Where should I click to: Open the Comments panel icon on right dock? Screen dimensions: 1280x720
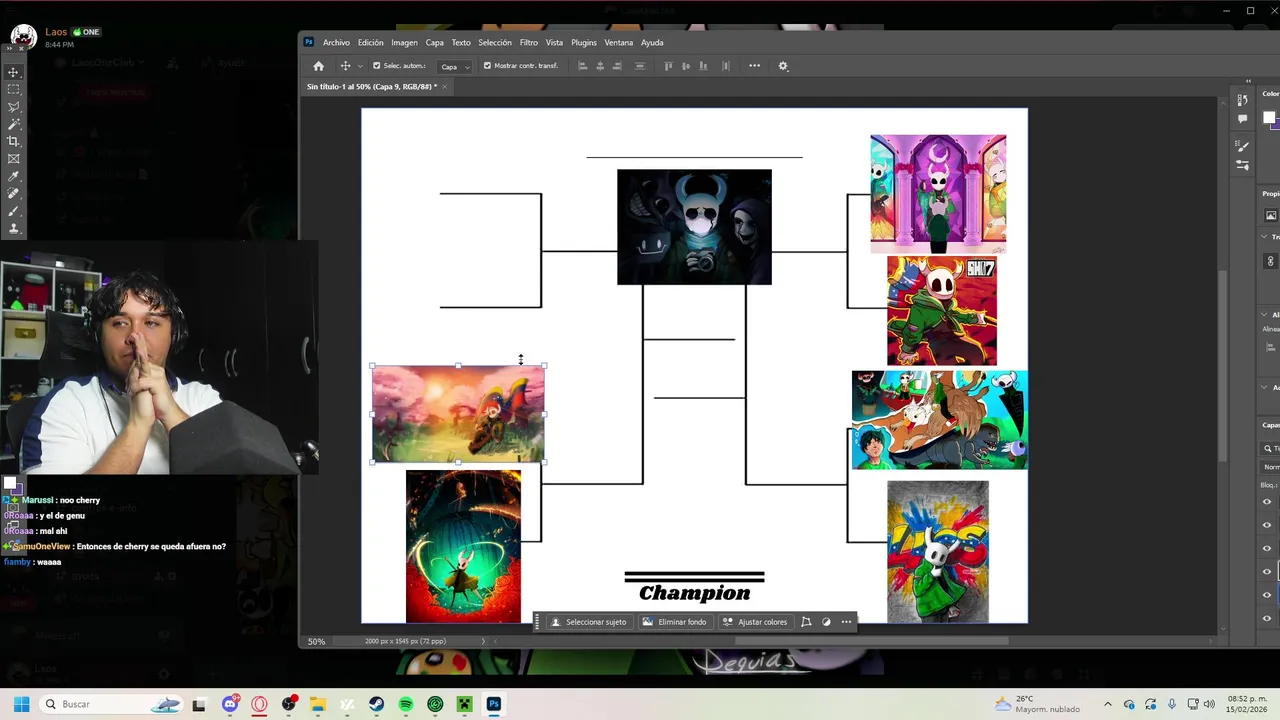[x=1242, y=118]
